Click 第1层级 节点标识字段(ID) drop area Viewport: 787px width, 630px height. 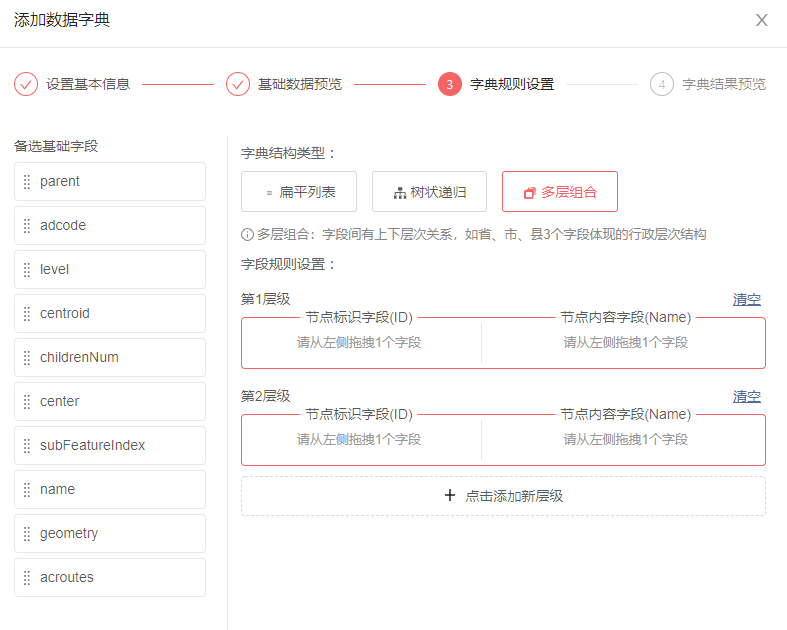click(359, 343)
